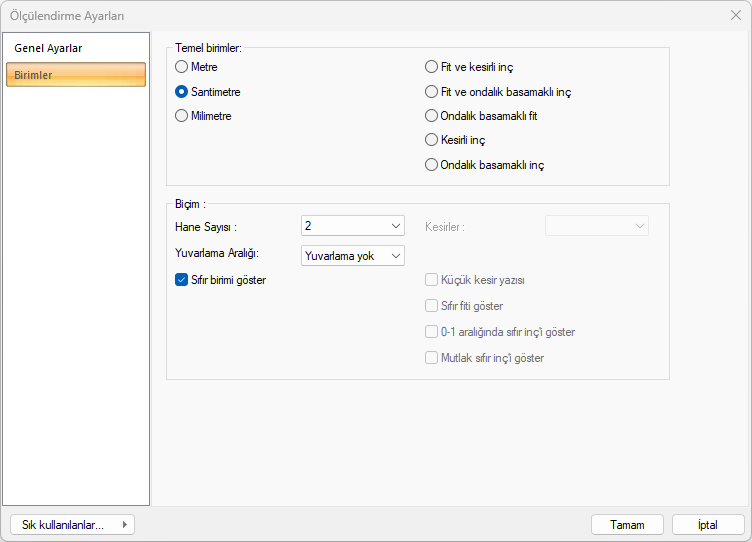Choose Fit ve ondalık basamaklı inç
752x542 pixels.
(x=432, y=91)
